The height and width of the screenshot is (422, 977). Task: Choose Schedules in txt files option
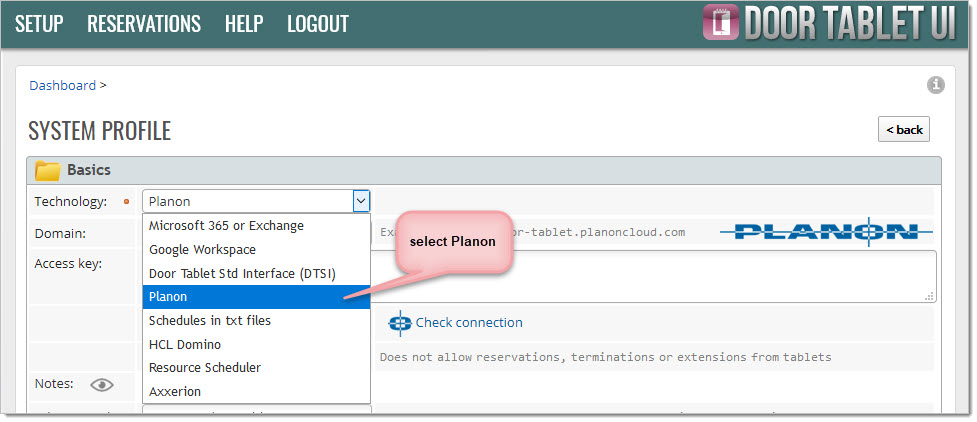pos(257,320)
